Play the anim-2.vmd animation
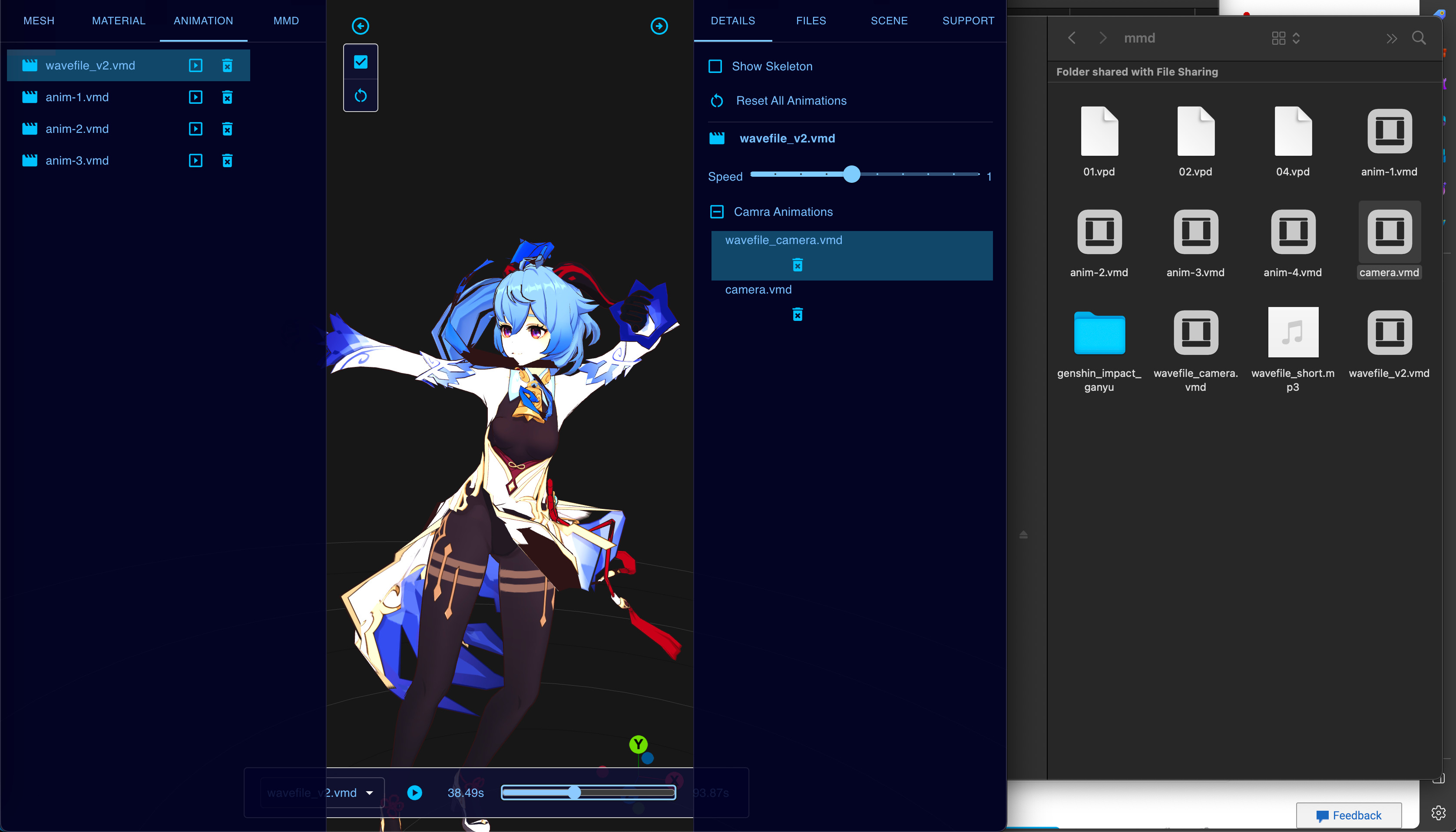The image size is (1456, 832). [195, 129]
